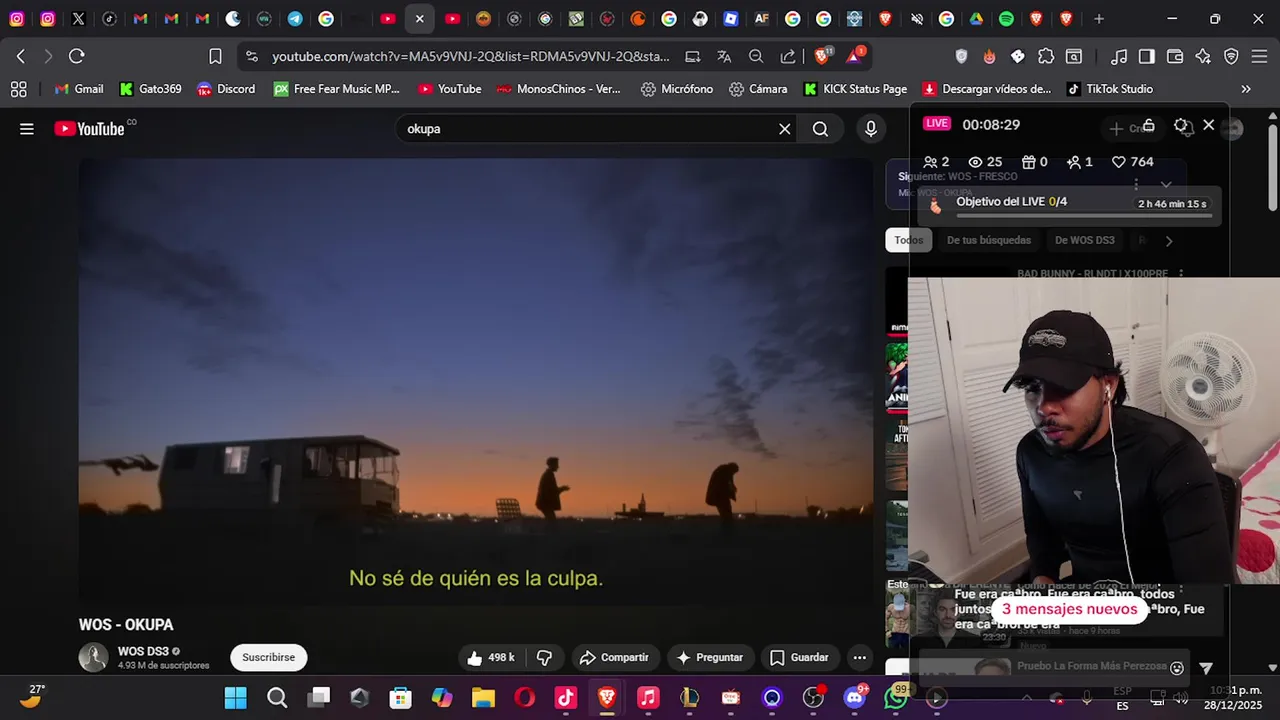
Task: Open Brave wallet icon in toolbar
Action: click(1175, 57)
